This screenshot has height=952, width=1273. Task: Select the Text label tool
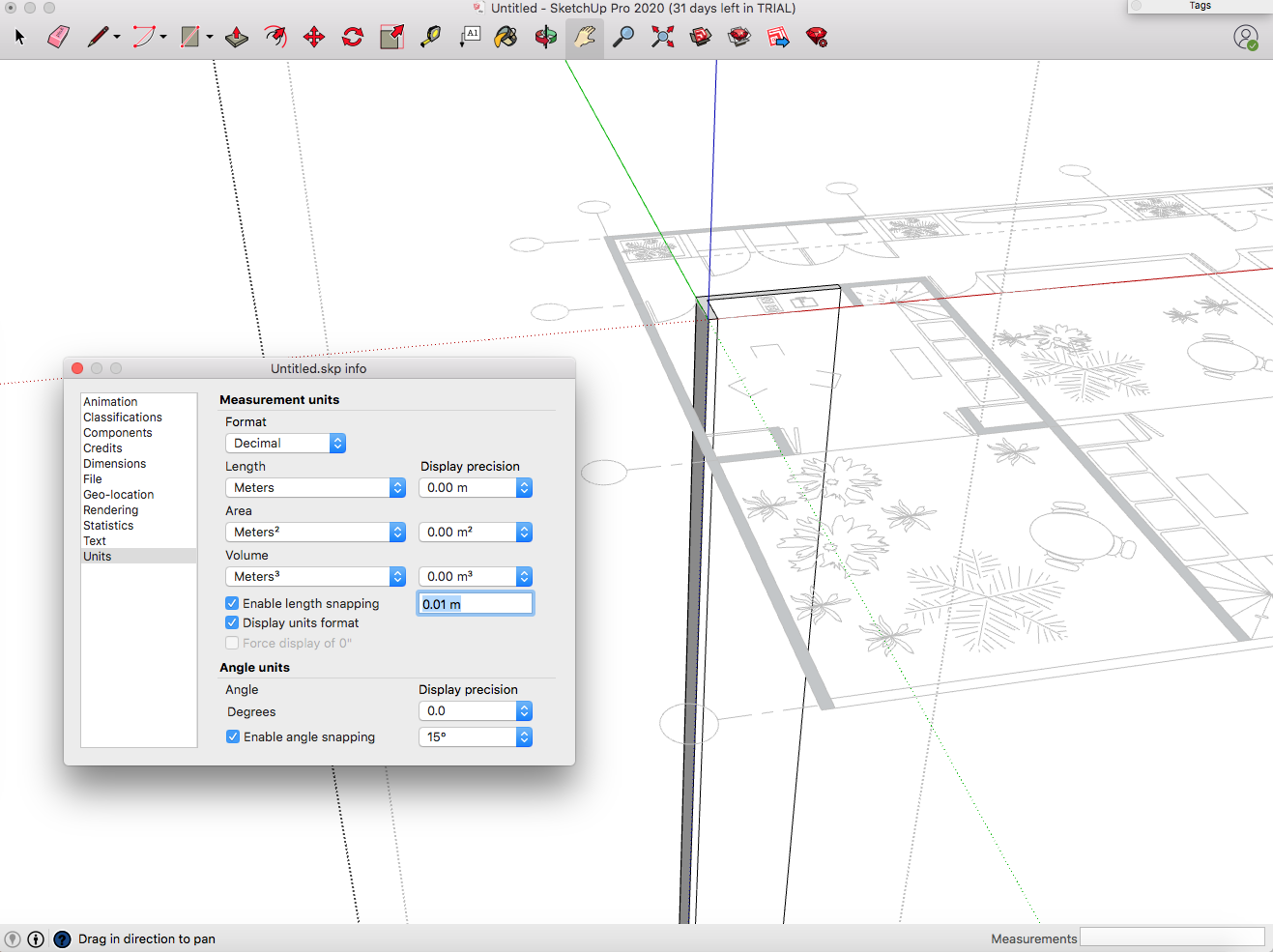(x=470, y=38)
